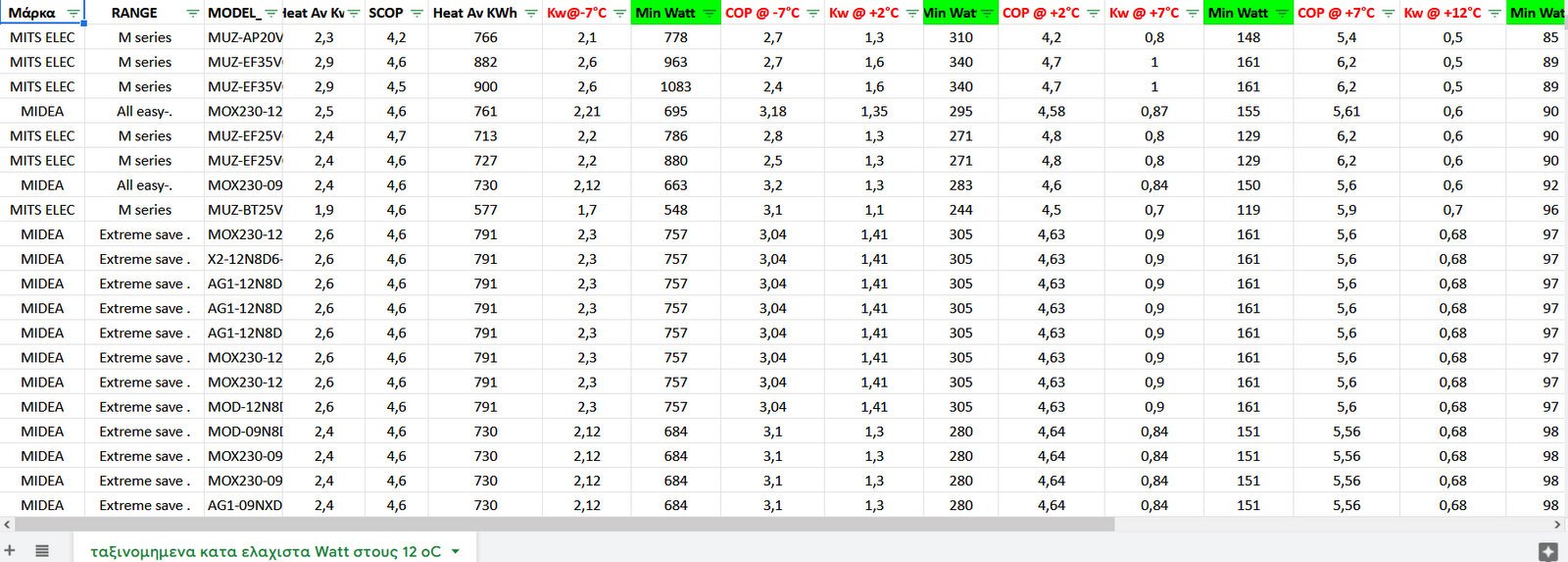Screen dimensions: 1568x562
Task: Select the Kw value 2,21
Action: [586, 112]
